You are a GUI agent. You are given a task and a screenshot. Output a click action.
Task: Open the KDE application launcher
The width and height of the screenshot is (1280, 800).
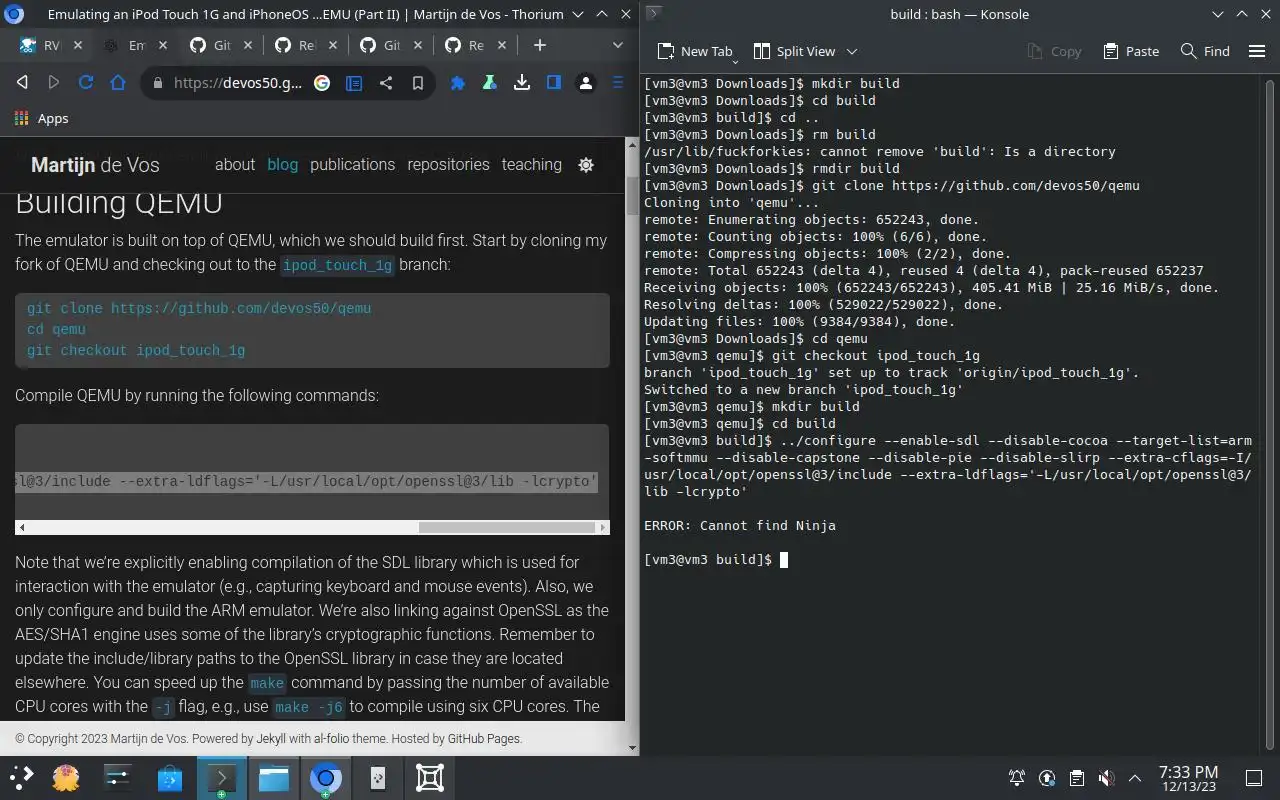tap(21, 777)
